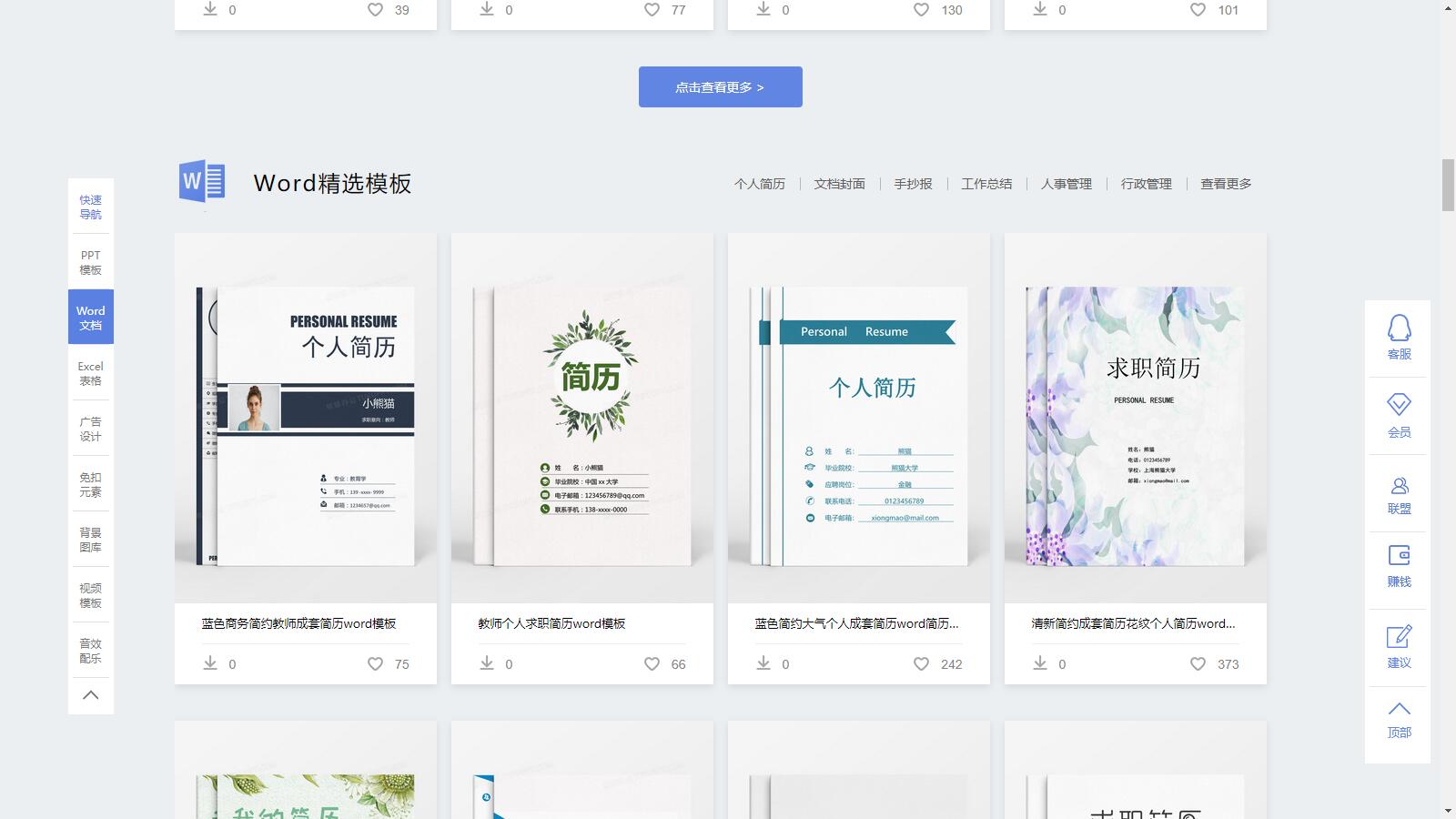
Task: Click the 建议 edit icon
Action: click(x=1399, y=637)
